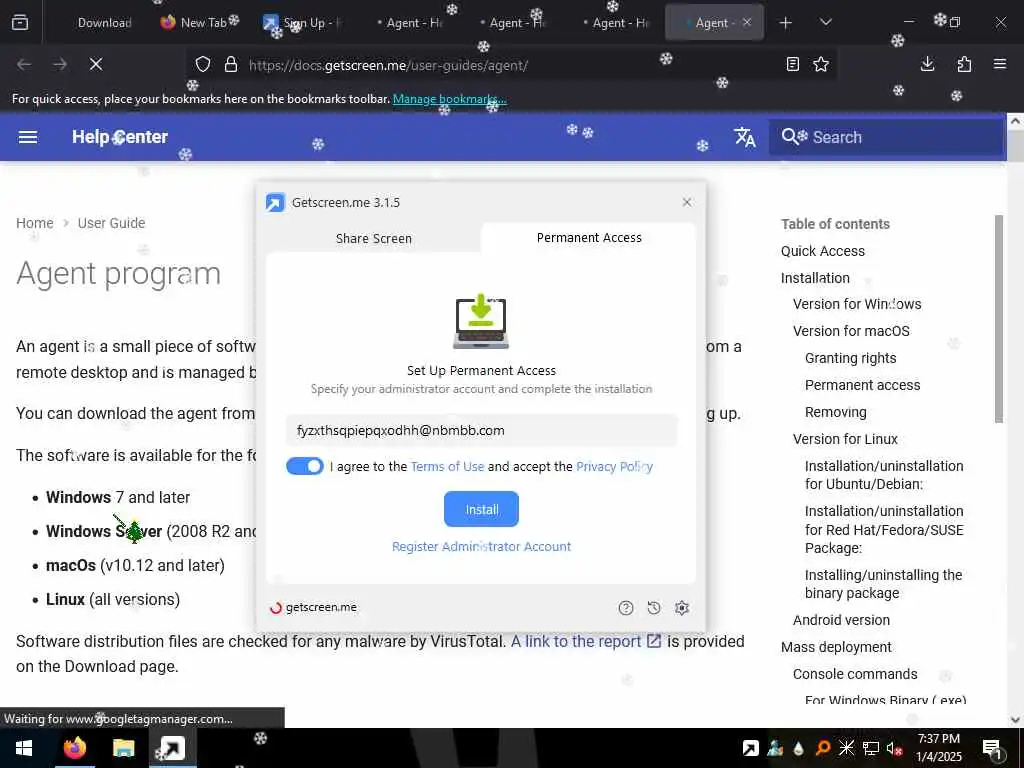Open Firefox application menu

[x=1000, y=64]
